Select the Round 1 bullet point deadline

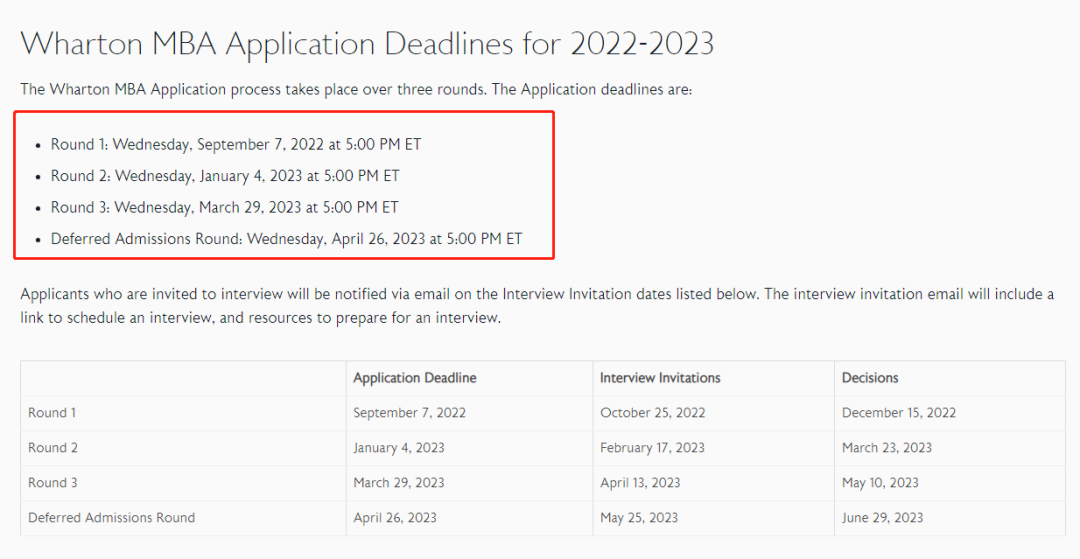point(236,144)
